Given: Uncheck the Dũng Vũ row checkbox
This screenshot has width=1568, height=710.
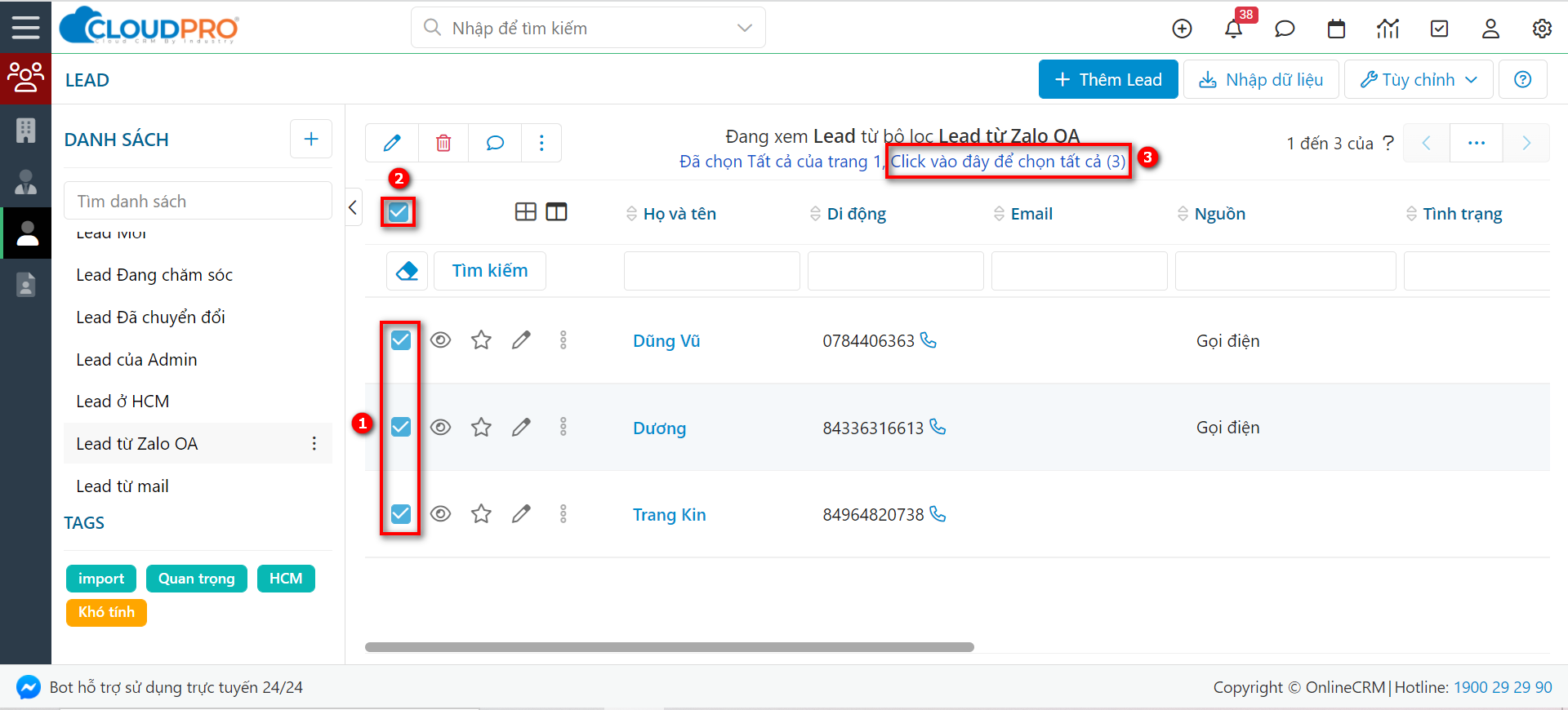Looking at the screenshot, I should click(401, 339).
